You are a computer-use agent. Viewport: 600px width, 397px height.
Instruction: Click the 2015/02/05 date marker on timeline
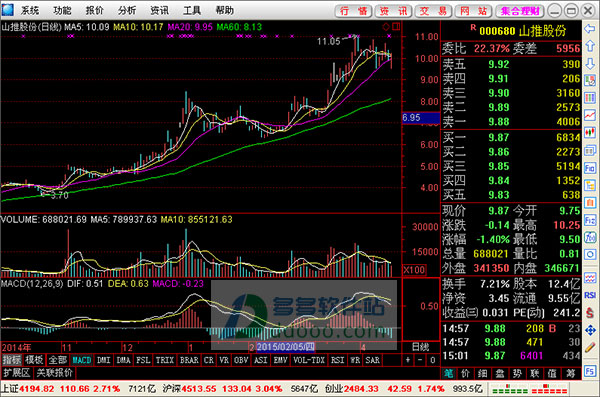[285, 347]
